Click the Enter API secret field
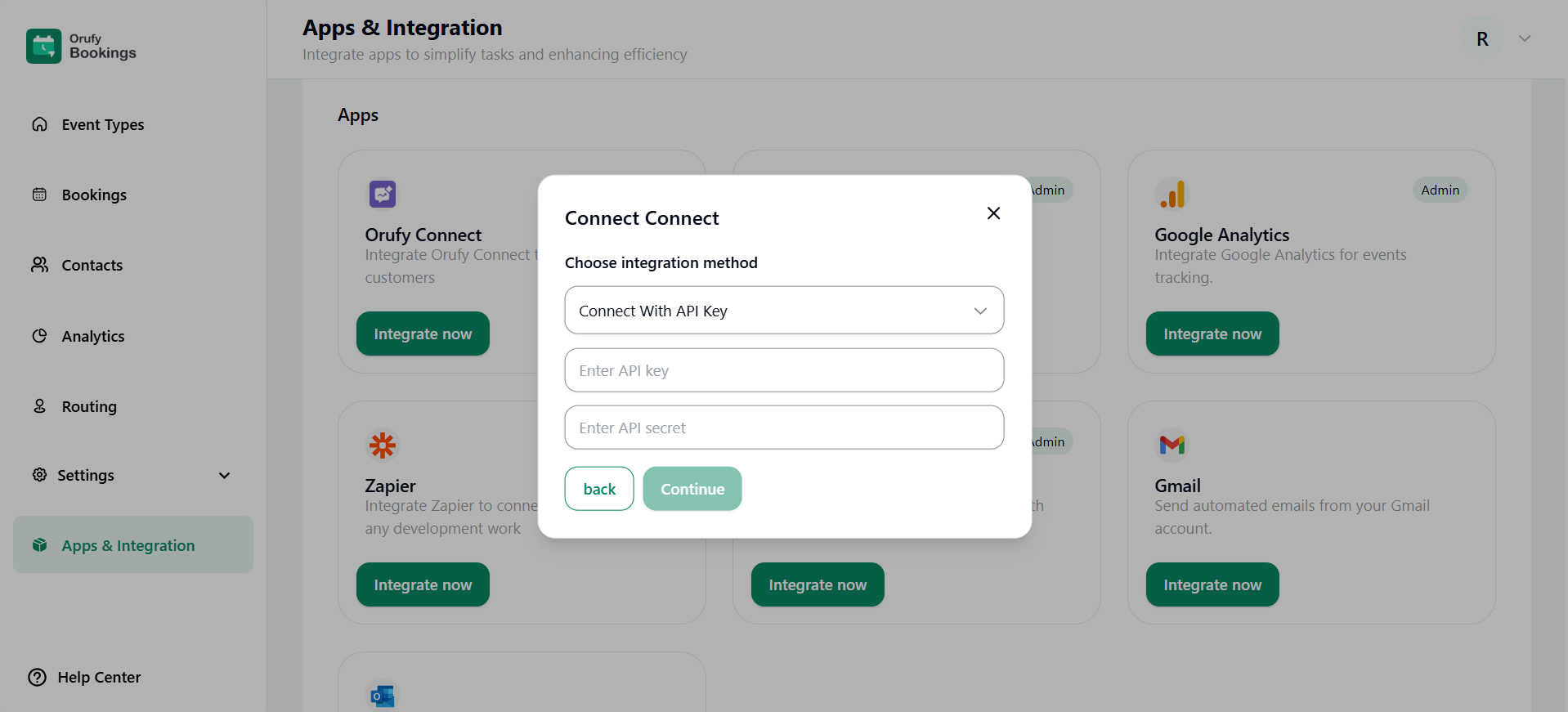The width and height of the screenshot is (1568, 712). [783, 428]
